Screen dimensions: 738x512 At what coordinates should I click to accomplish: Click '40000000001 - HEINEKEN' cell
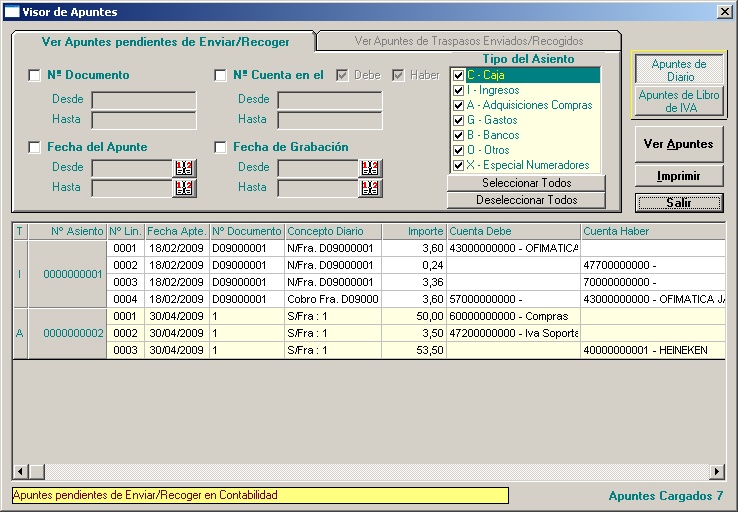[653, 350]
